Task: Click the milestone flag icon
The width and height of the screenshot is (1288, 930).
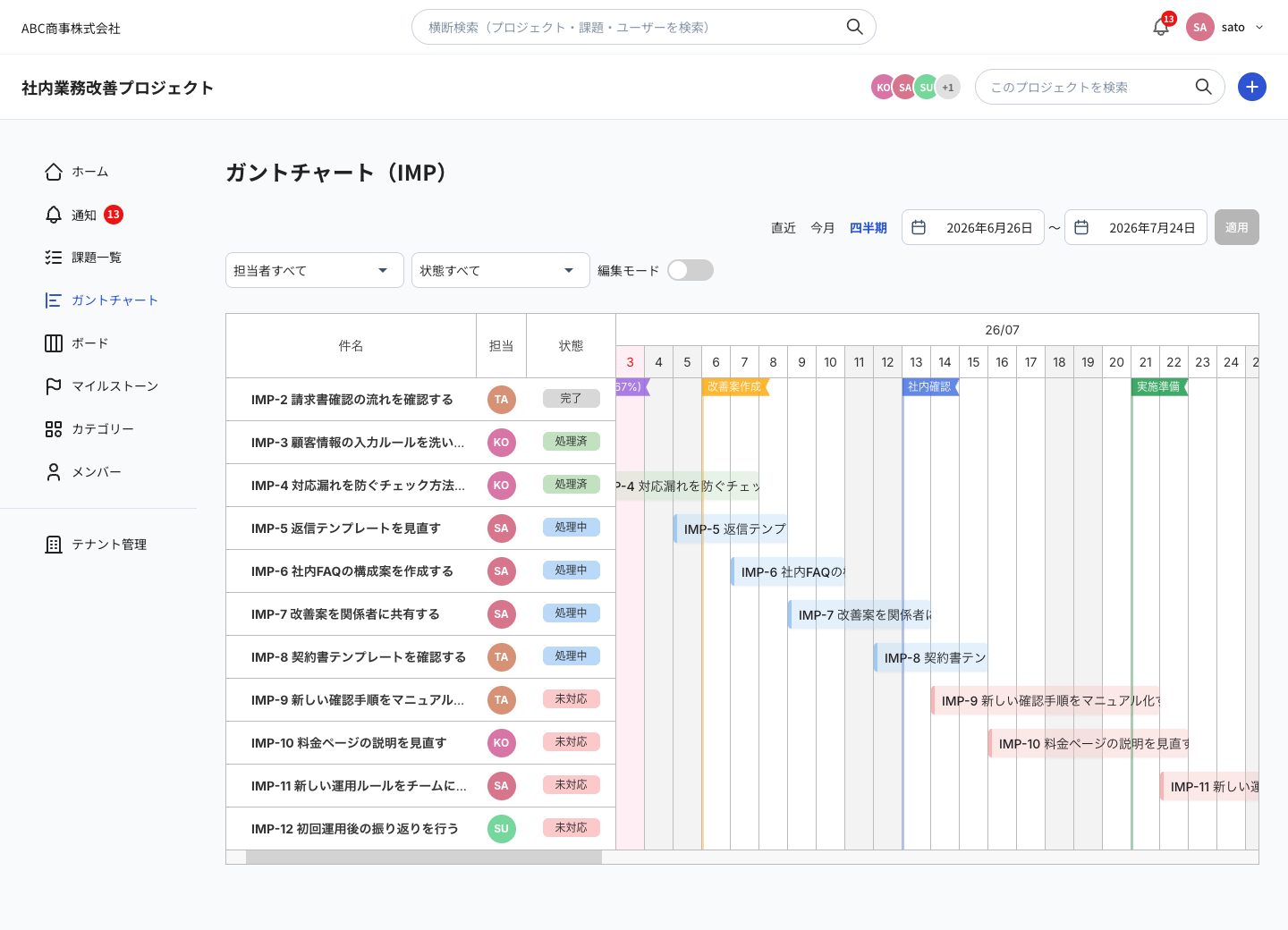Action: [54, 386]
